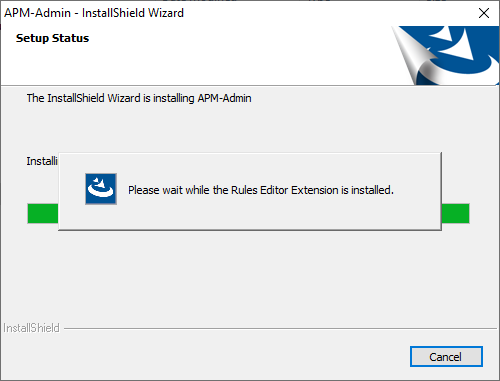Close the InstallShield Wizard with the X
Screen dimensions: 500x381
click(484, 13)
